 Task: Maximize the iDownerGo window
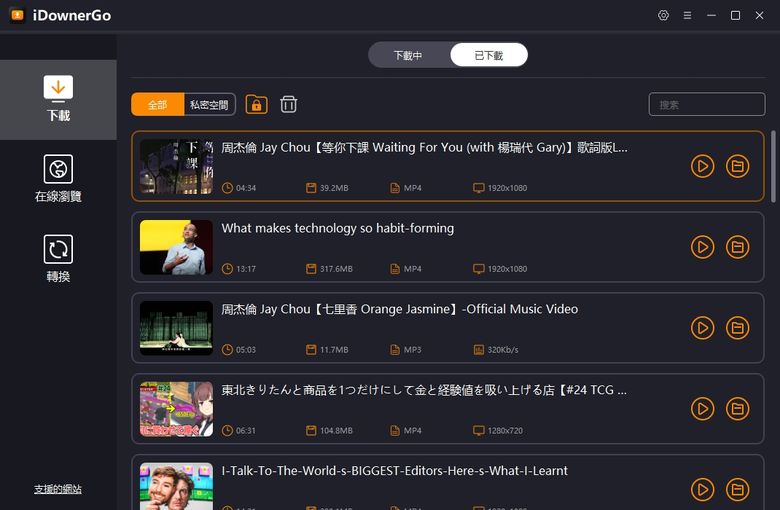[735, 15]
